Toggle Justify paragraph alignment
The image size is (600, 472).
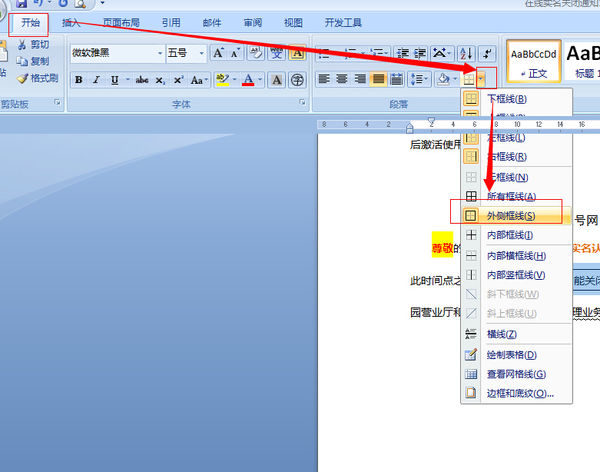(378, 79)
